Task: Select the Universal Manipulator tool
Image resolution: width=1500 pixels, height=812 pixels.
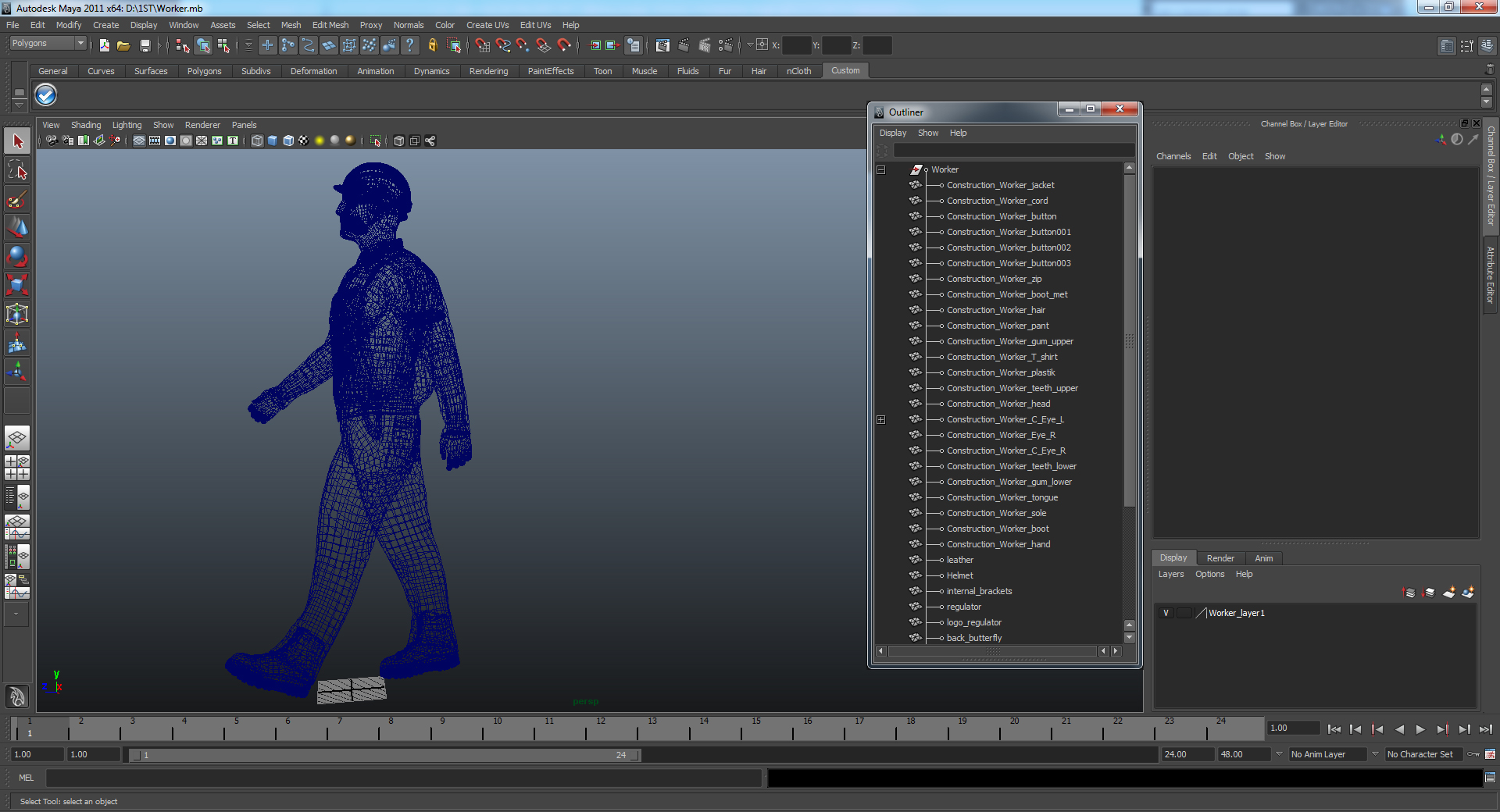Action: tap(17, 315)
